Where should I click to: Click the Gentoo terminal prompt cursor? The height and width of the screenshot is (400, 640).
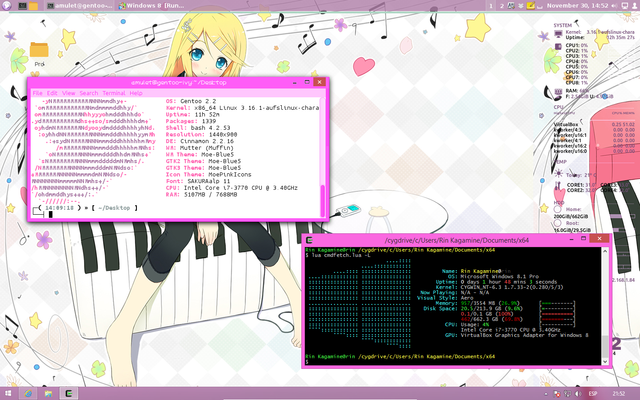(x=50, y=214)
